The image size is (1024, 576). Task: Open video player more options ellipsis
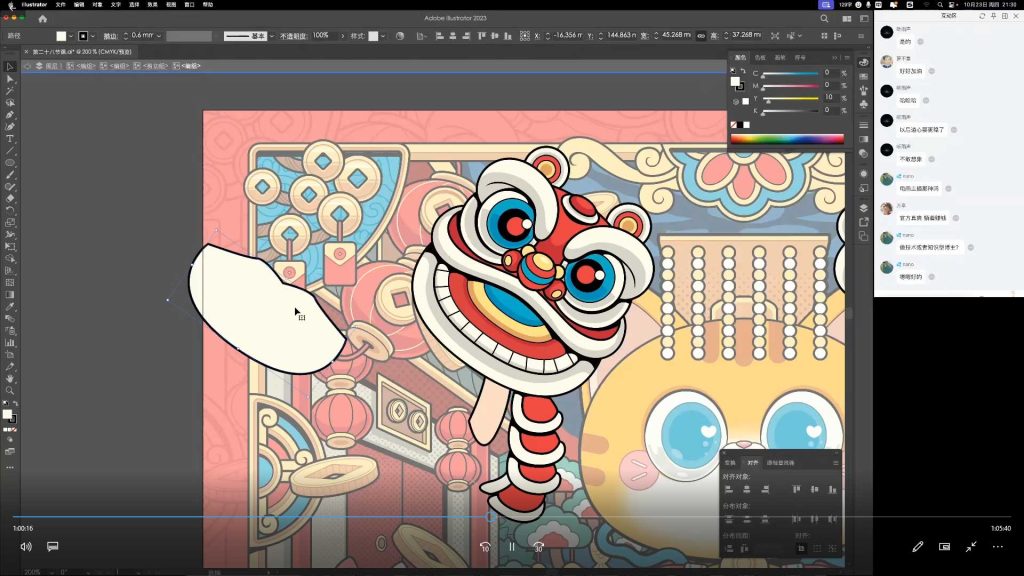pos(998,547)
